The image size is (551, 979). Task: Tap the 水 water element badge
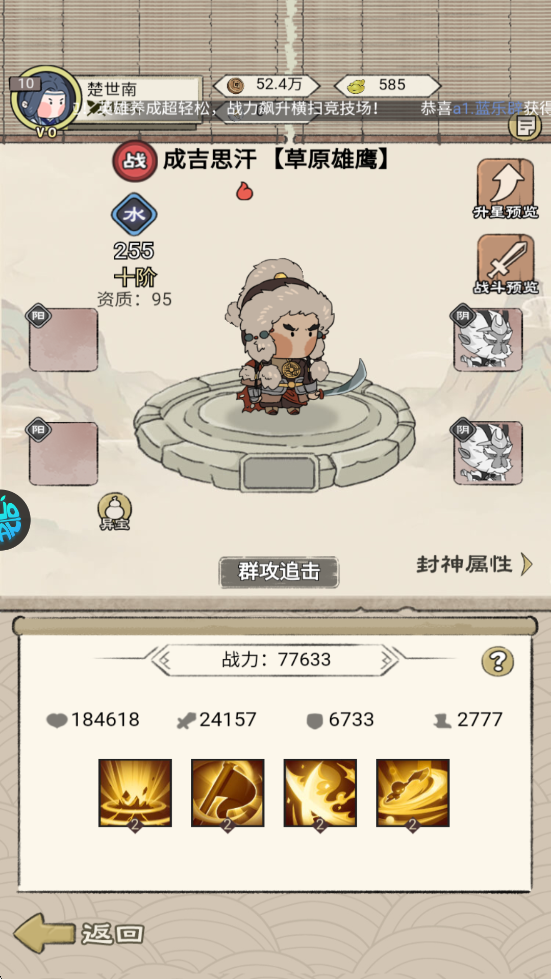coord(134,214)
